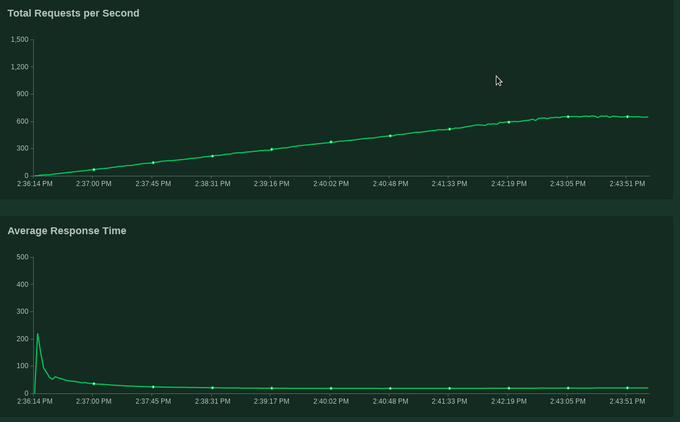Viewport: 680px width, 422px height.
Task: Click the Total Requests per Second chart title
Action: pos(73,13)
